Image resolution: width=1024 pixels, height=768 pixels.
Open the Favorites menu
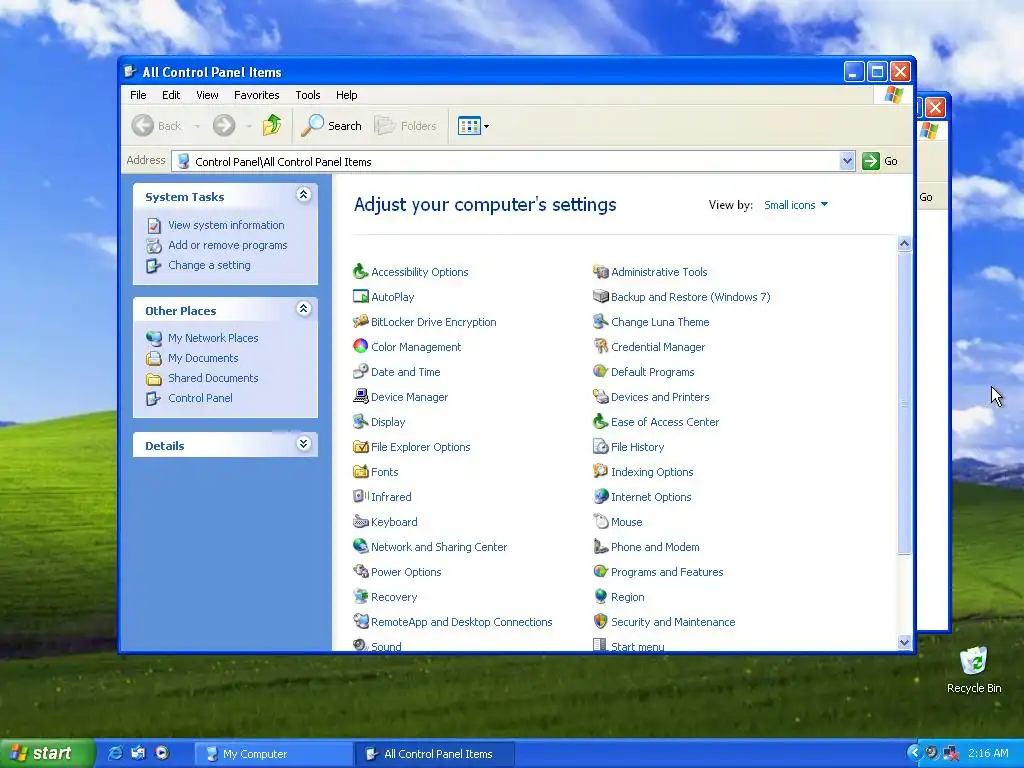click(x=257, y=95)
